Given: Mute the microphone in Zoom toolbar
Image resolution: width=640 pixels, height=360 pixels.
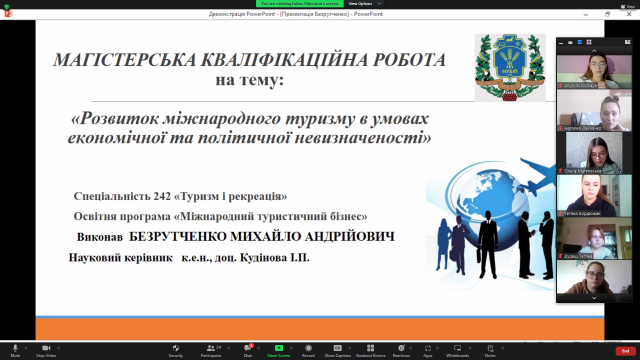Looking at the screenshot, I should [15, 350].
